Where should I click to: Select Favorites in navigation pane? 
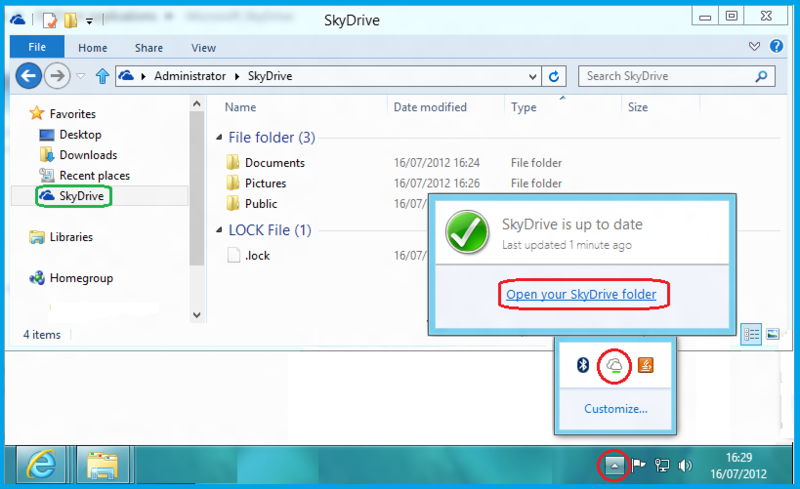pyautogui.click(x=72, y=114)
